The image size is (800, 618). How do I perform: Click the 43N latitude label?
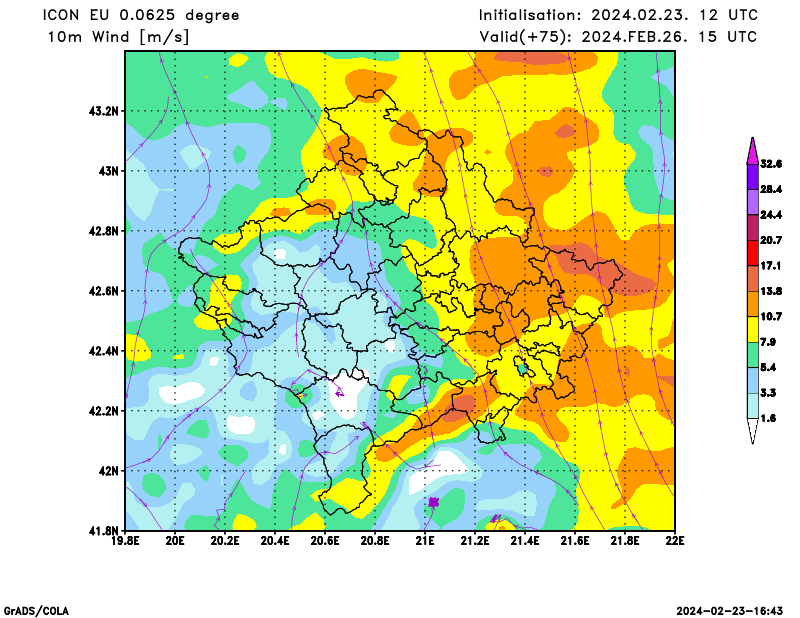(108, 170)
